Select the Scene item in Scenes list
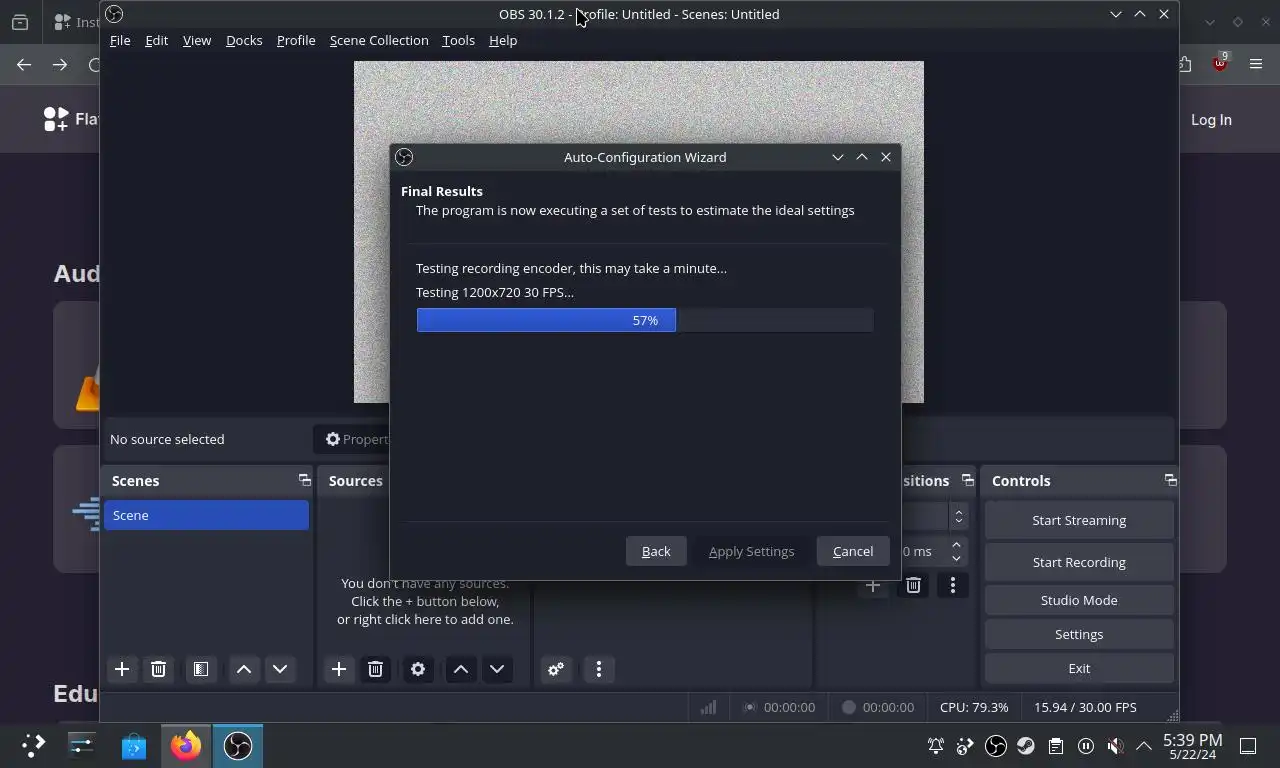This screenshot has height=768, width=1280. (206, 515)
